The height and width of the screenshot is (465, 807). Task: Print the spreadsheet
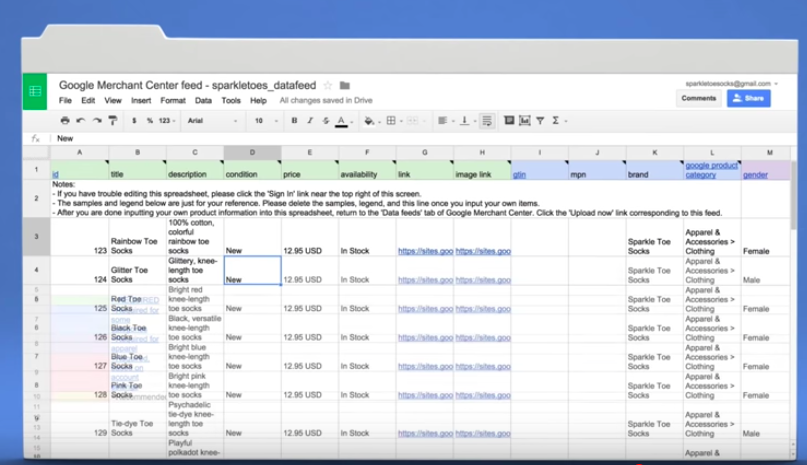click(x=65, y=120)
